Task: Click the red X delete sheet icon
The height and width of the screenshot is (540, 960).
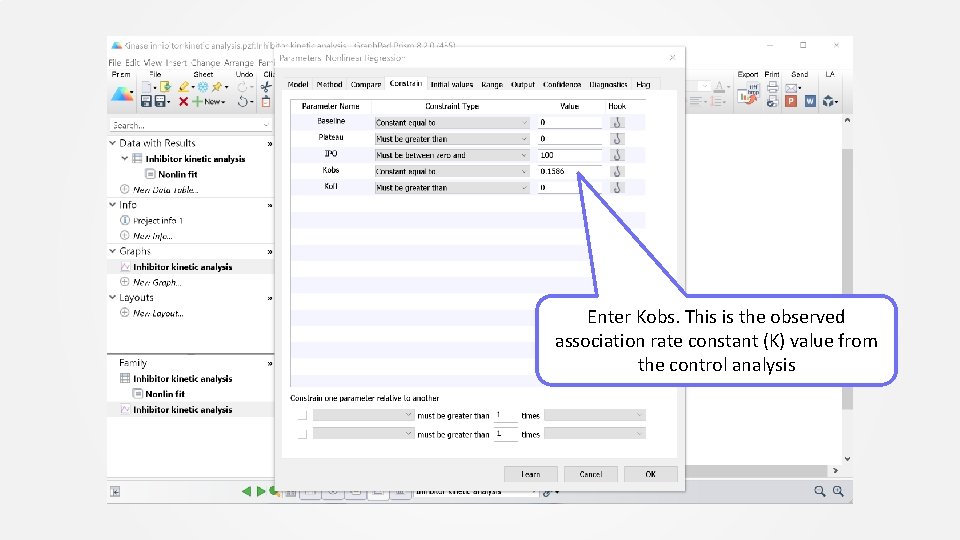Action: pos(183,102)
